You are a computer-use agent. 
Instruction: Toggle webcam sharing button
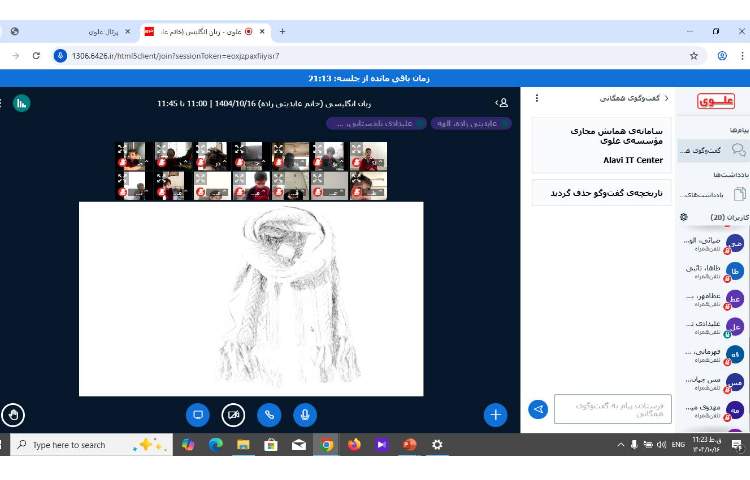tap(233, 414)
